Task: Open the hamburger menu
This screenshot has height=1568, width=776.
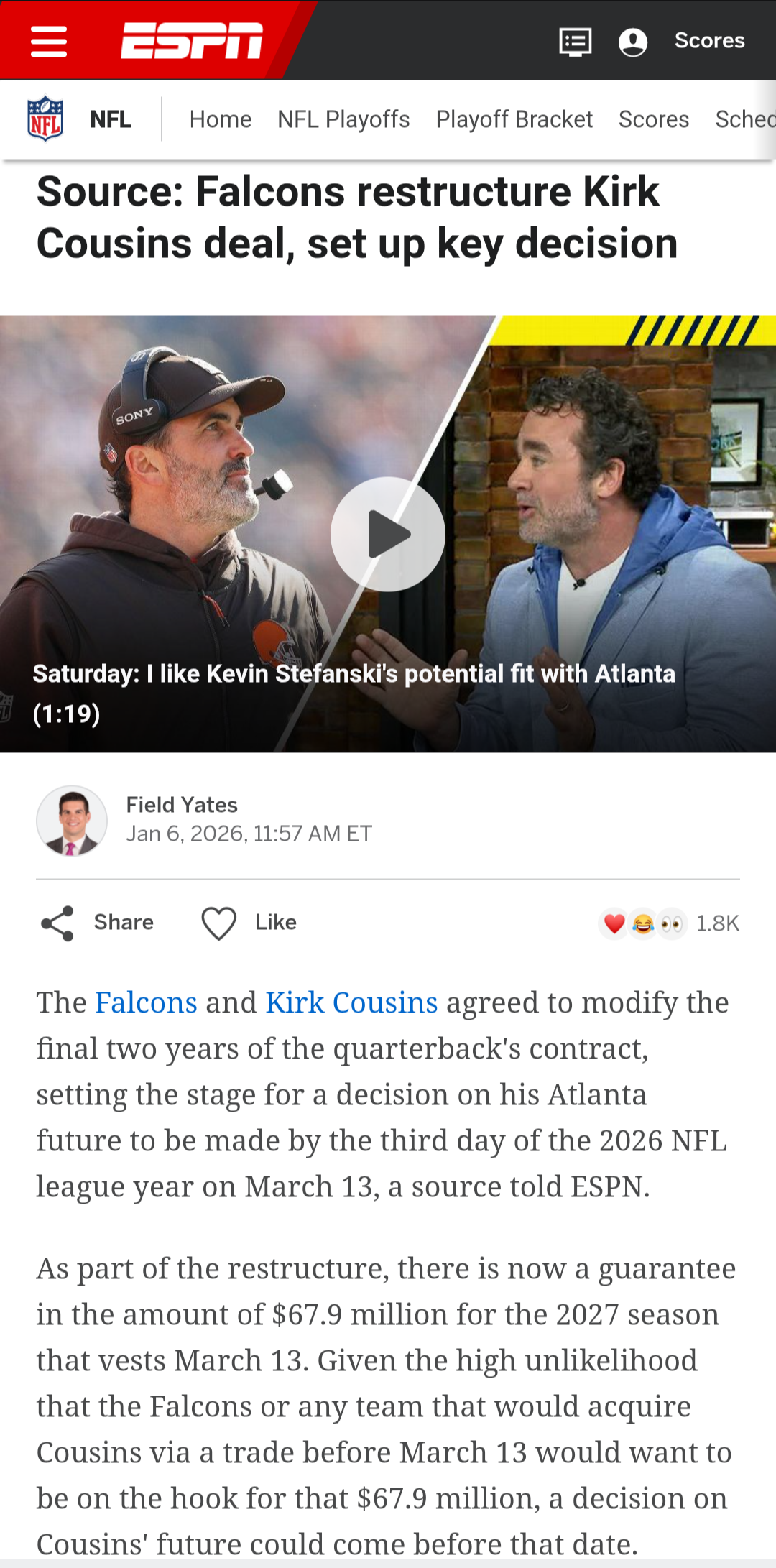Action: [49, 41]
